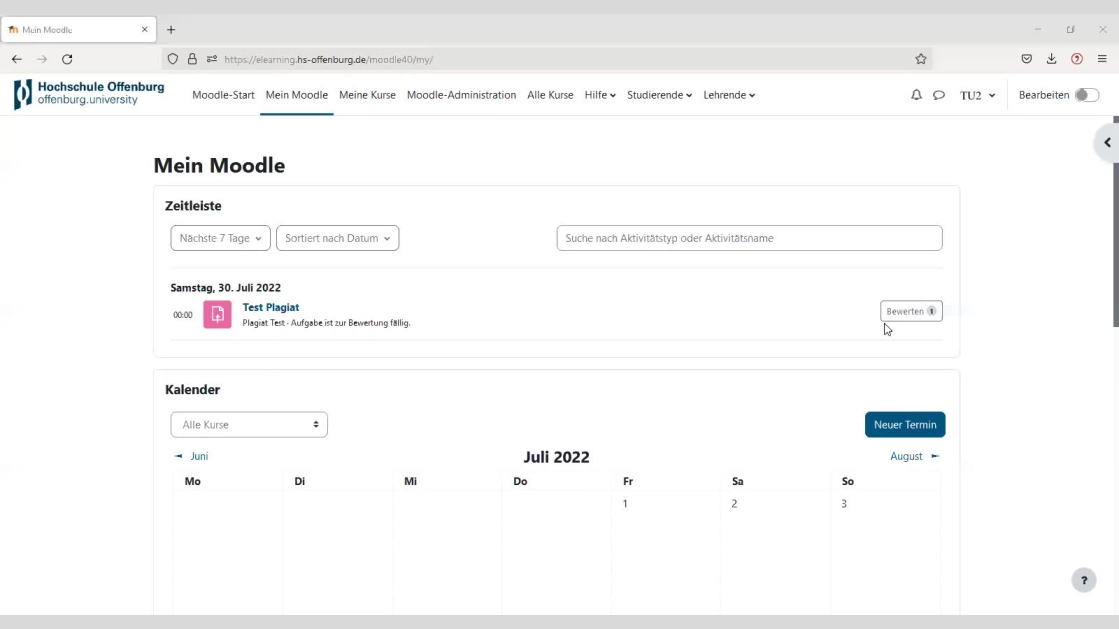
Task: Open the Nächste 7 Tage filter dropdown
Action: click(220, 238)
